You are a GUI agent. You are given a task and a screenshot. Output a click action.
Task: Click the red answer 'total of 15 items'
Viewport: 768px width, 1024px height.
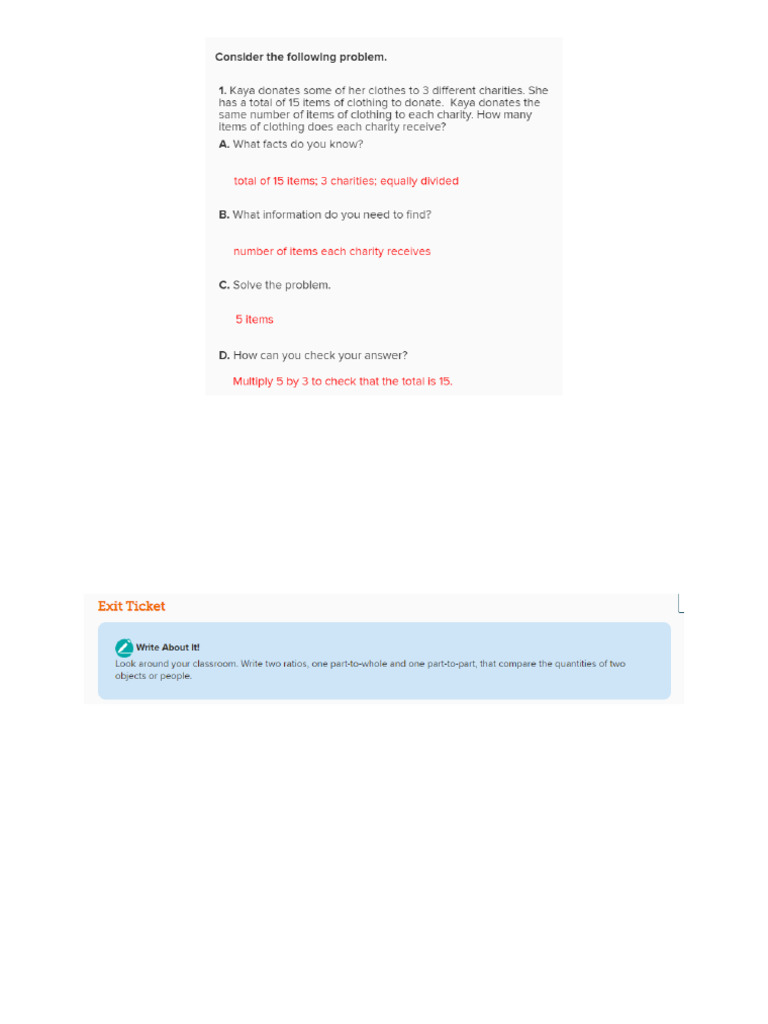pos(346,181)
